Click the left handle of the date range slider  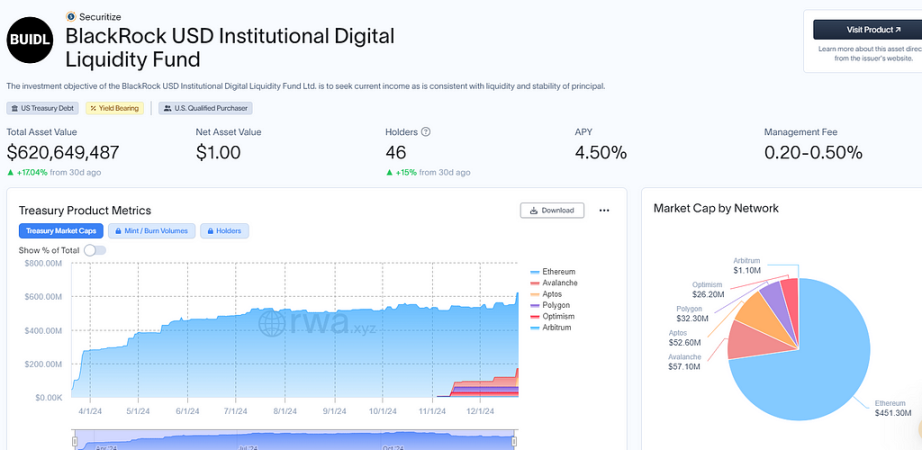tap(75, 441)
